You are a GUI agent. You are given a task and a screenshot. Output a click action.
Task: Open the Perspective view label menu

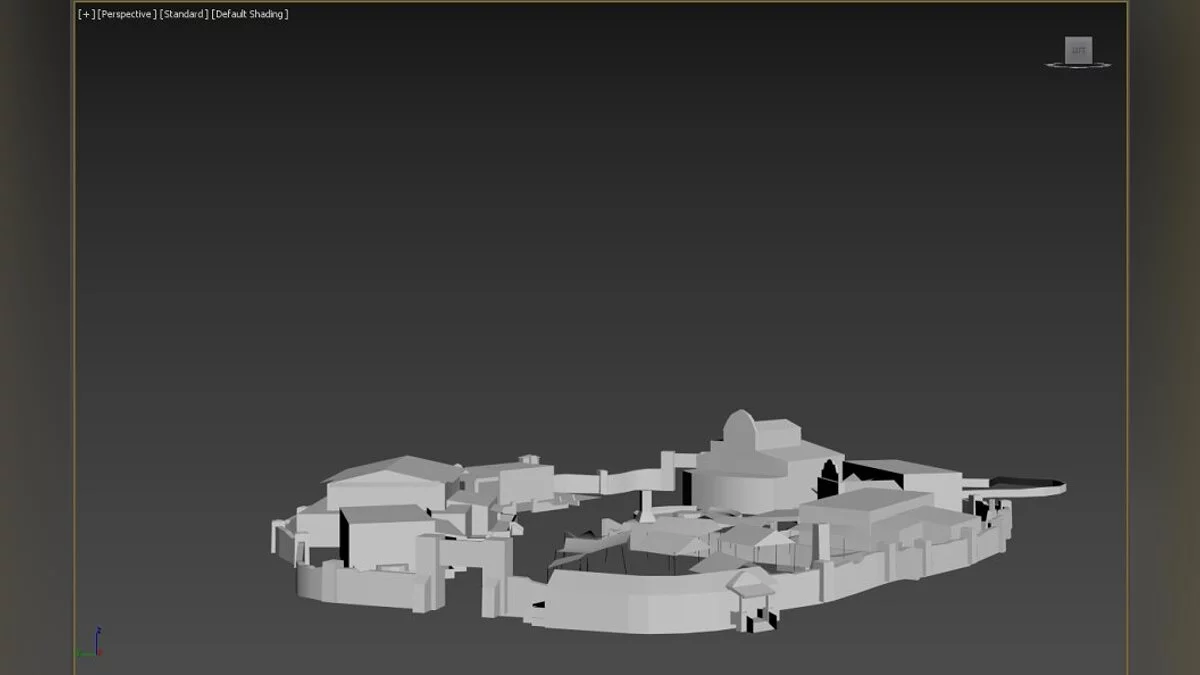(126, 14)
